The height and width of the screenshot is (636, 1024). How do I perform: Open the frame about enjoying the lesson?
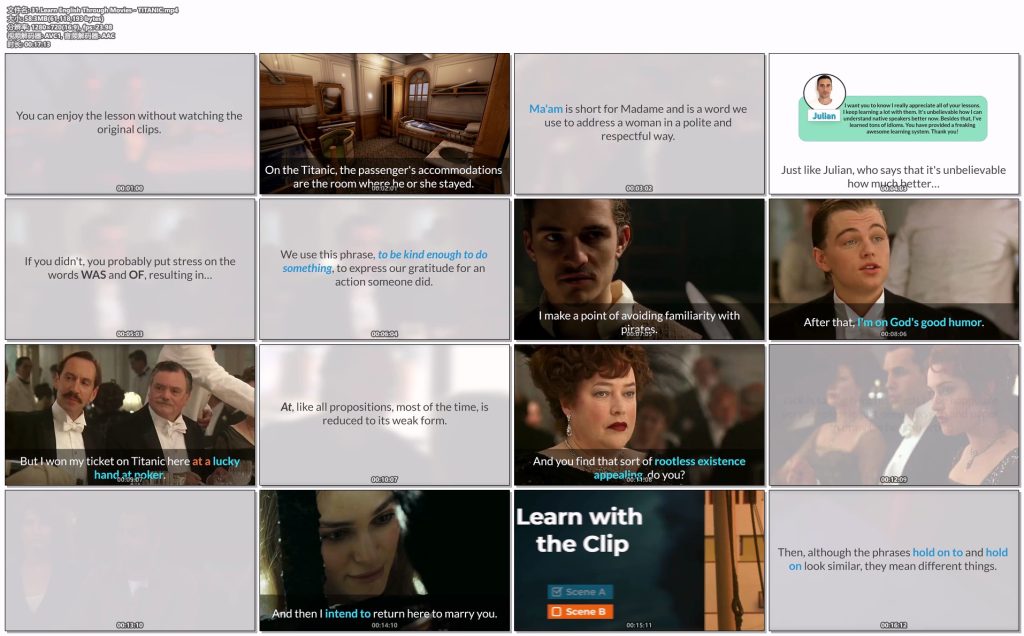point(130,124)
